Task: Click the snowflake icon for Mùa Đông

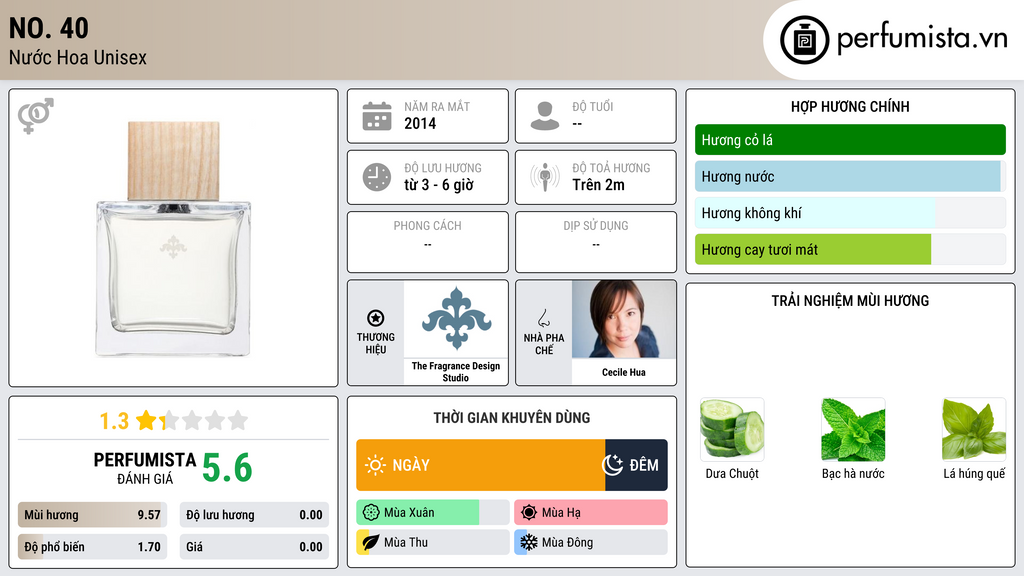Action: (x=529, y=542)
